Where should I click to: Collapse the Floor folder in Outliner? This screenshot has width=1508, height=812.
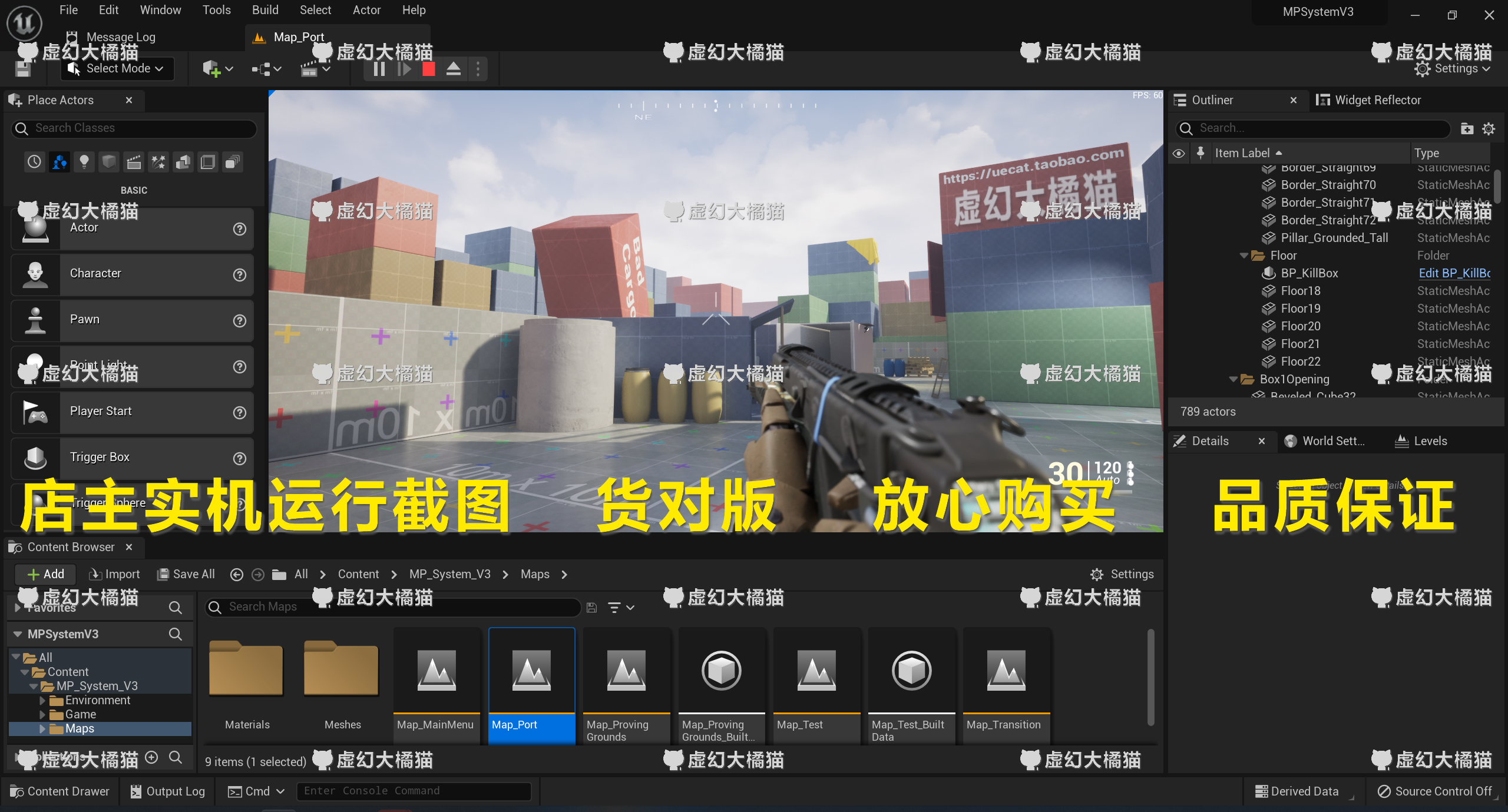pyautogui.click(x=1244, y=256)
